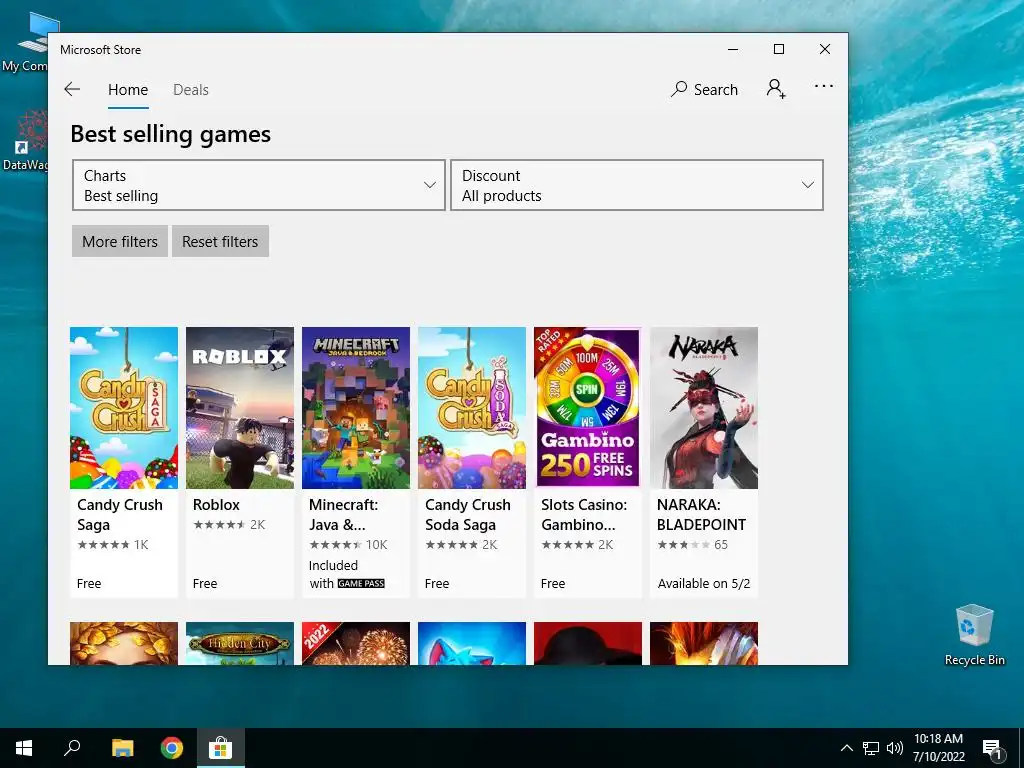
Task: Minimize the Microsoft Store window
Action: point(733,50)
